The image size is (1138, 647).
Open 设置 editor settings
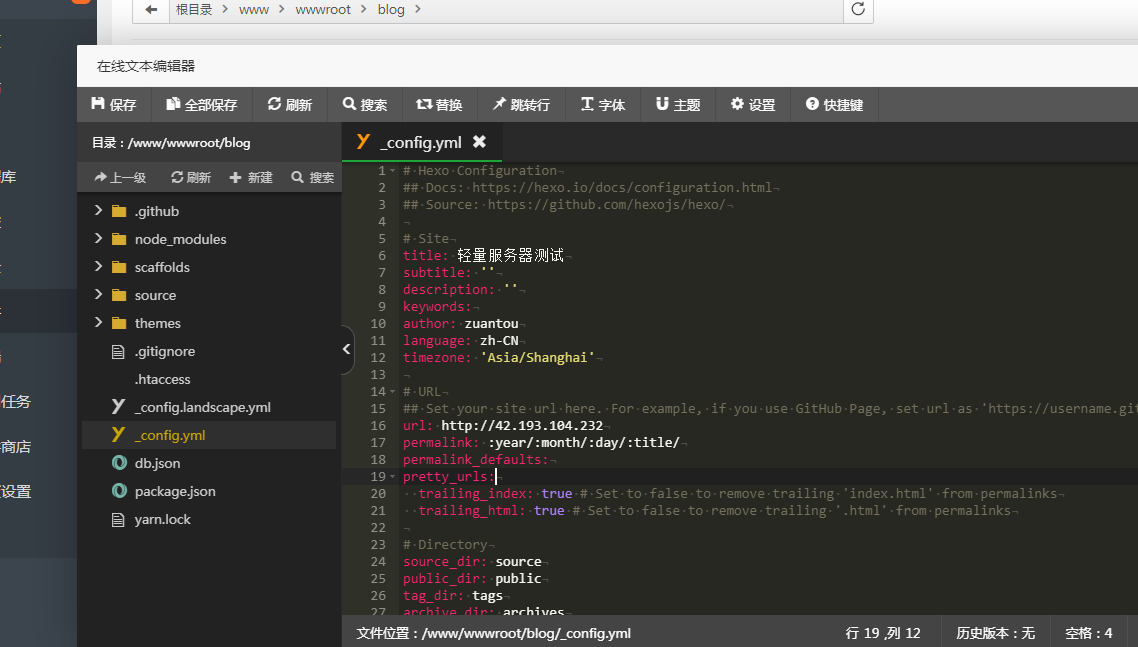click(x=753, y=105)
